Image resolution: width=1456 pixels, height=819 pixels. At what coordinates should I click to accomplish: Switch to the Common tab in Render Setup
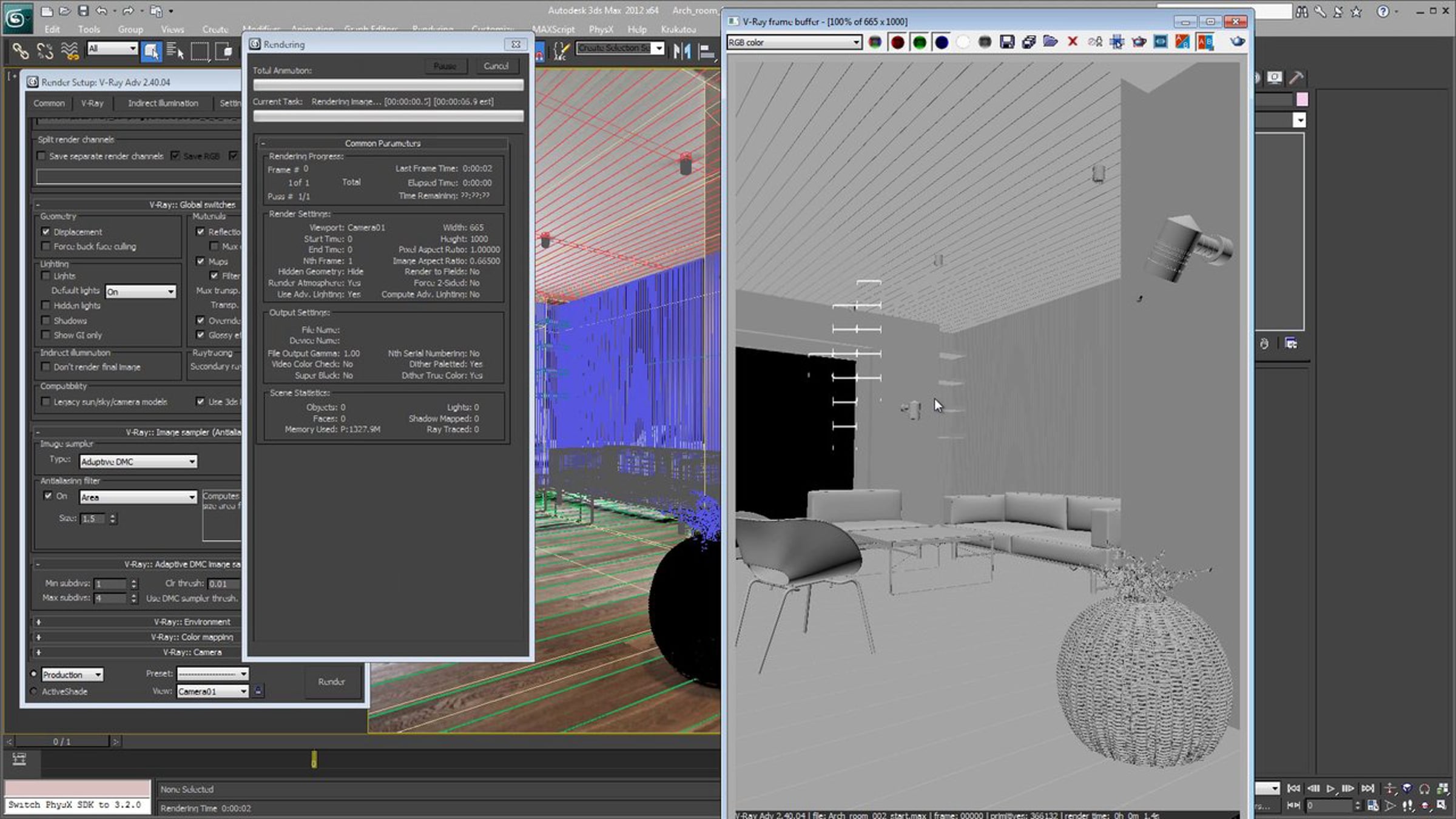[49, 103]
